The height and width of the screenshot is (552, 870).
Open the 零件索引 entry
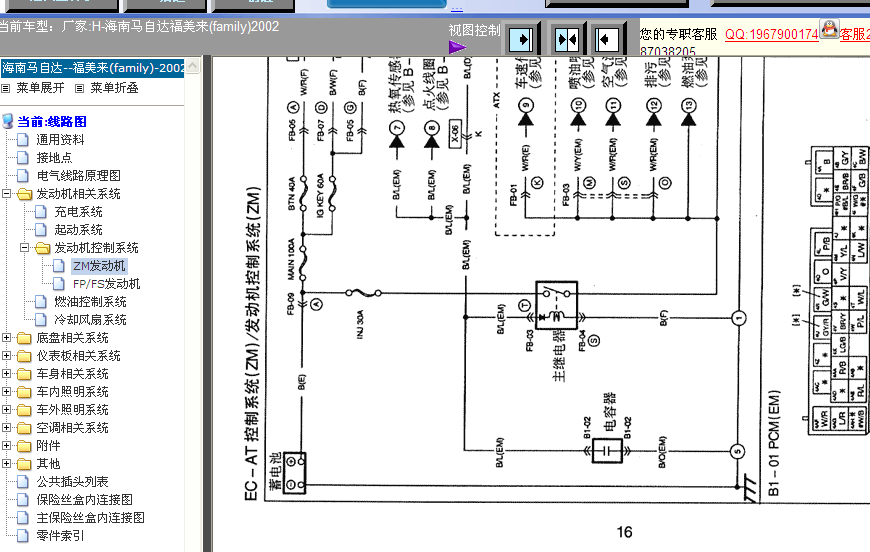coord(60,535)
